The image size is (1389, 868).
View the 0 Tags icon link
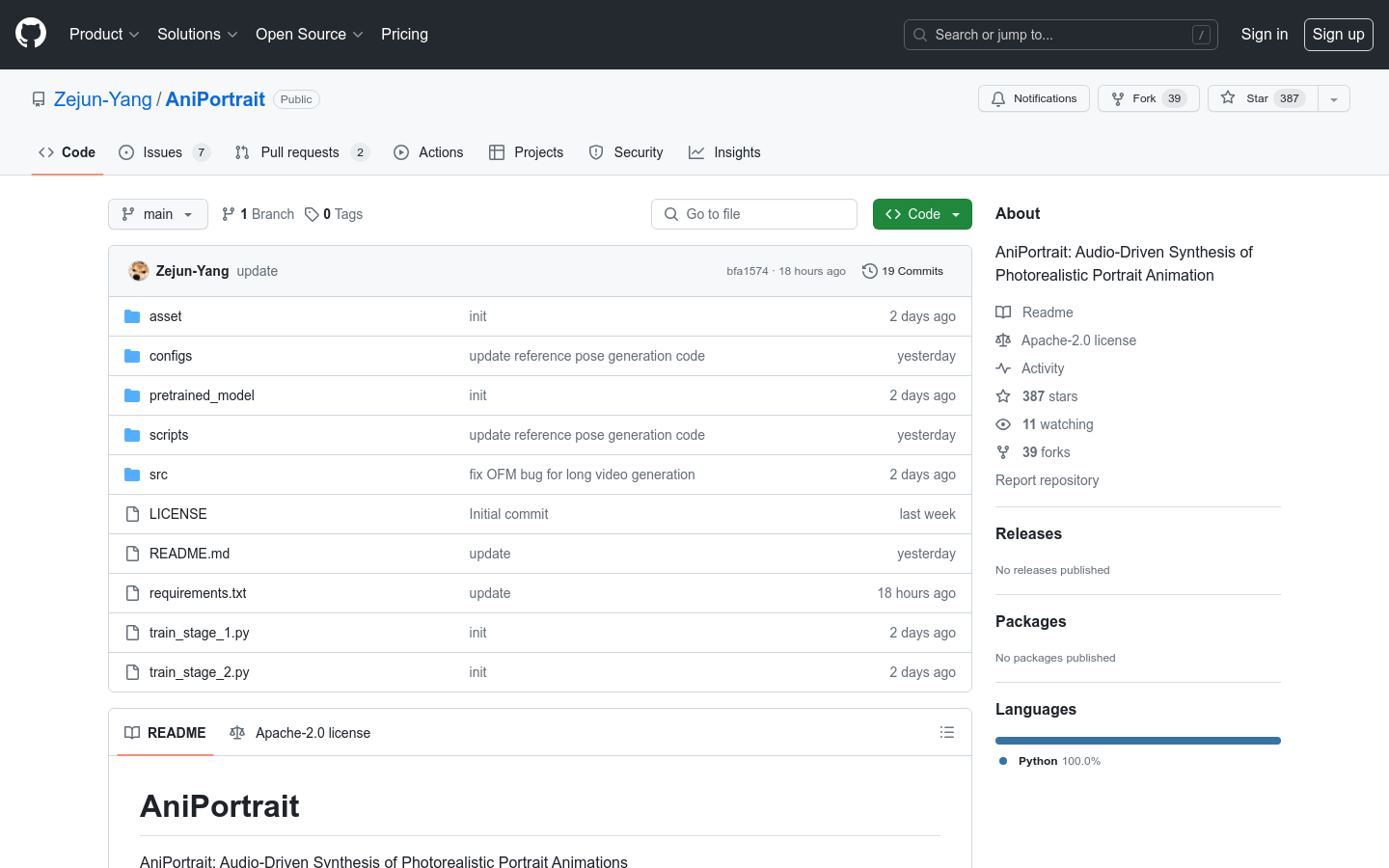(312, 214)
